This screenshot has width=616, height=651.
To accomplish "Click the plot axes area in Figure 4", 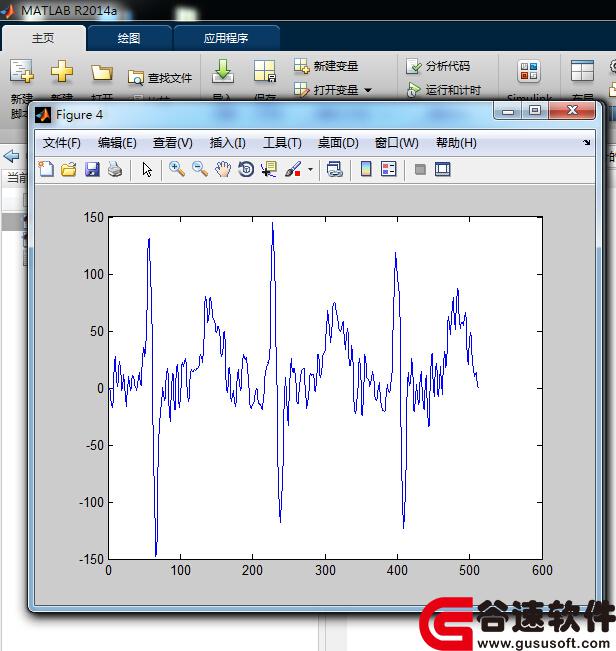I will (325, 388).
